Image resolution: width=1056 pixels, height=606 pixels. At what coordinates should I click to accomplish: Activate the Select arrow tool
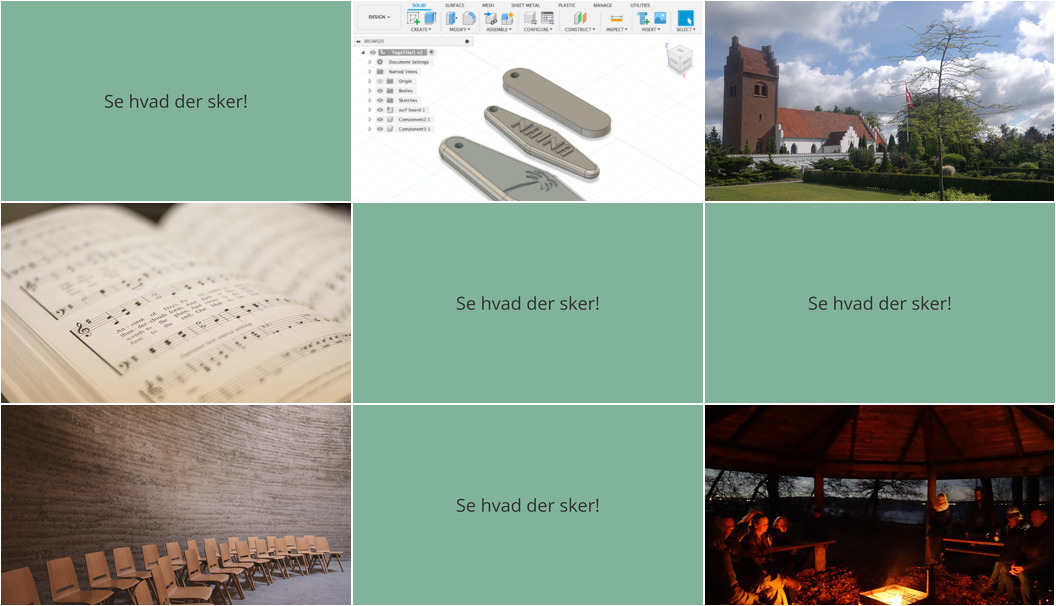point(685,18)
